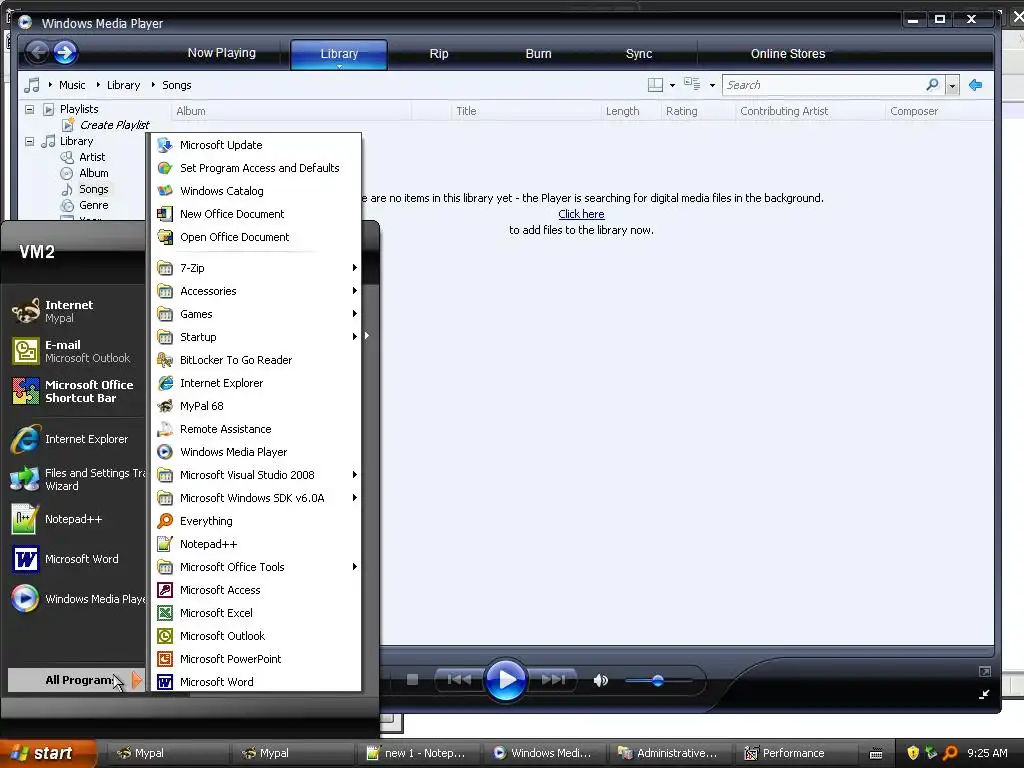Viewport: 1024px width, 768px height.
Task: Open the search options dropdown arrow
Action: click(952, 86)
